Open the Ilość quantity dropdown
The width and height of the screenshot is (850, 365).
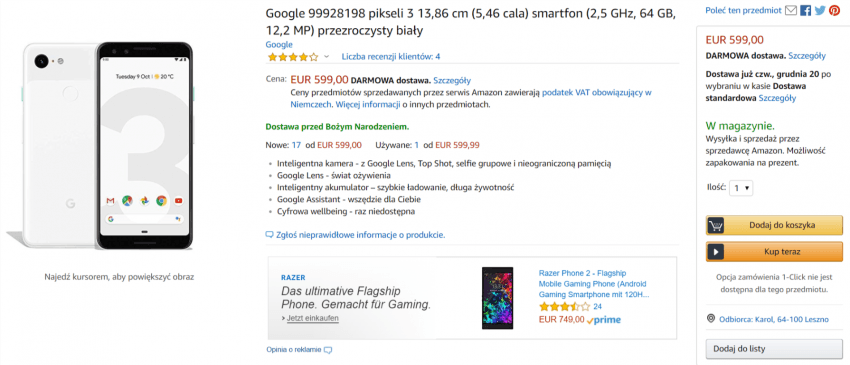741,188
